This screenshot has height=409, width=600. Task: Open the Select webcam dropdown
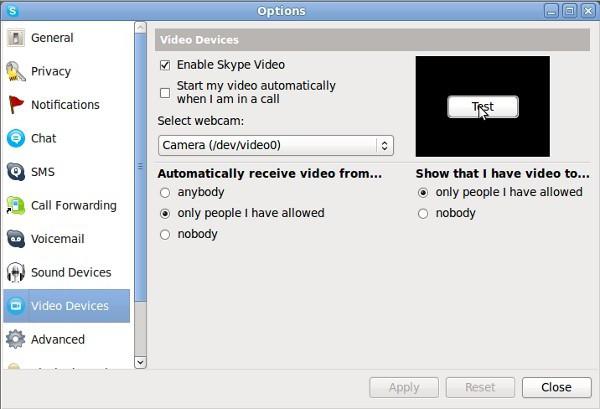click(x=276, y=145)
